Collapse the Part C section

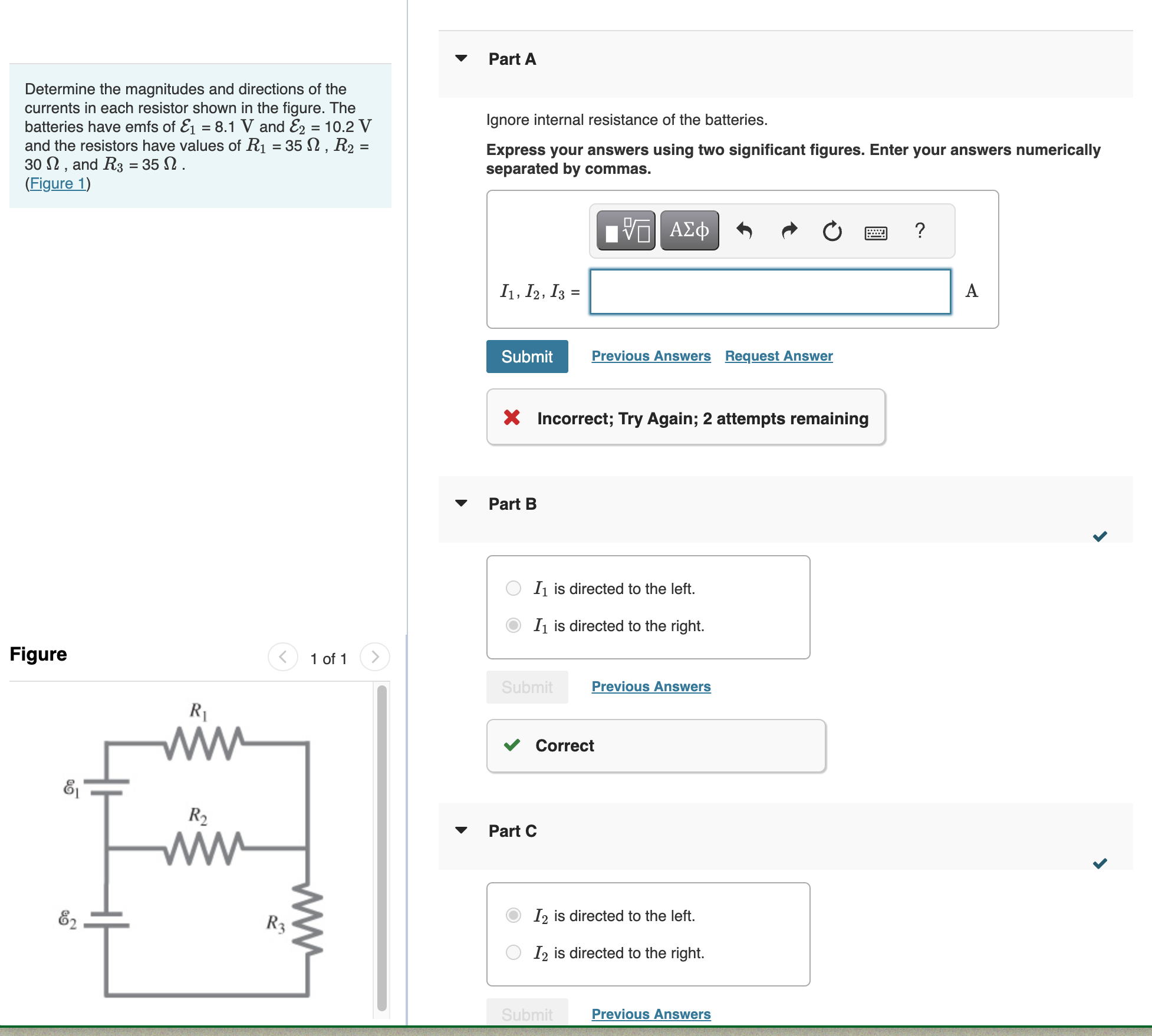[x=461, y=830]
